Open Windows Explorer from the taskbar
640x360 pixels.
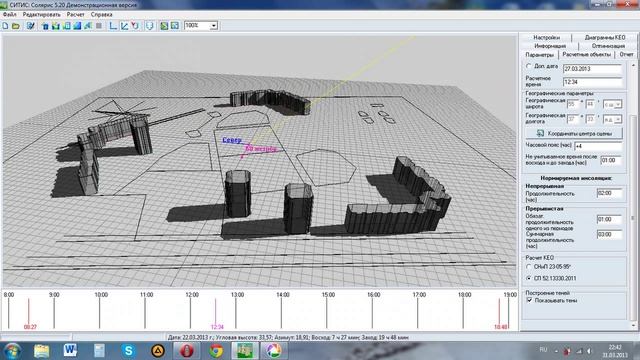coord(41,351)
